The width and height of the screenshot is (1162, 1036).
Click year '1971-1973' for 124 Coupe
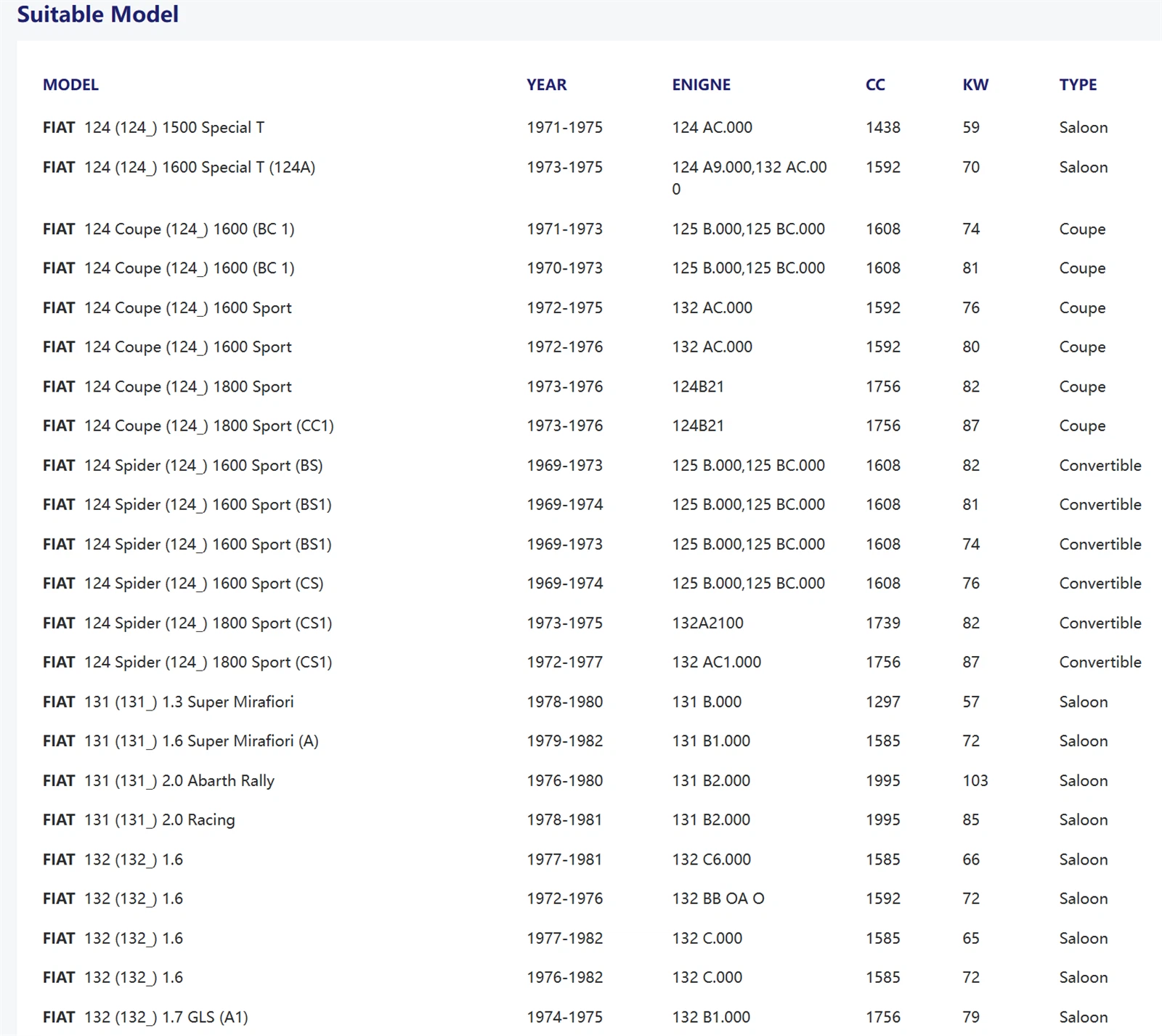(564, 229)
